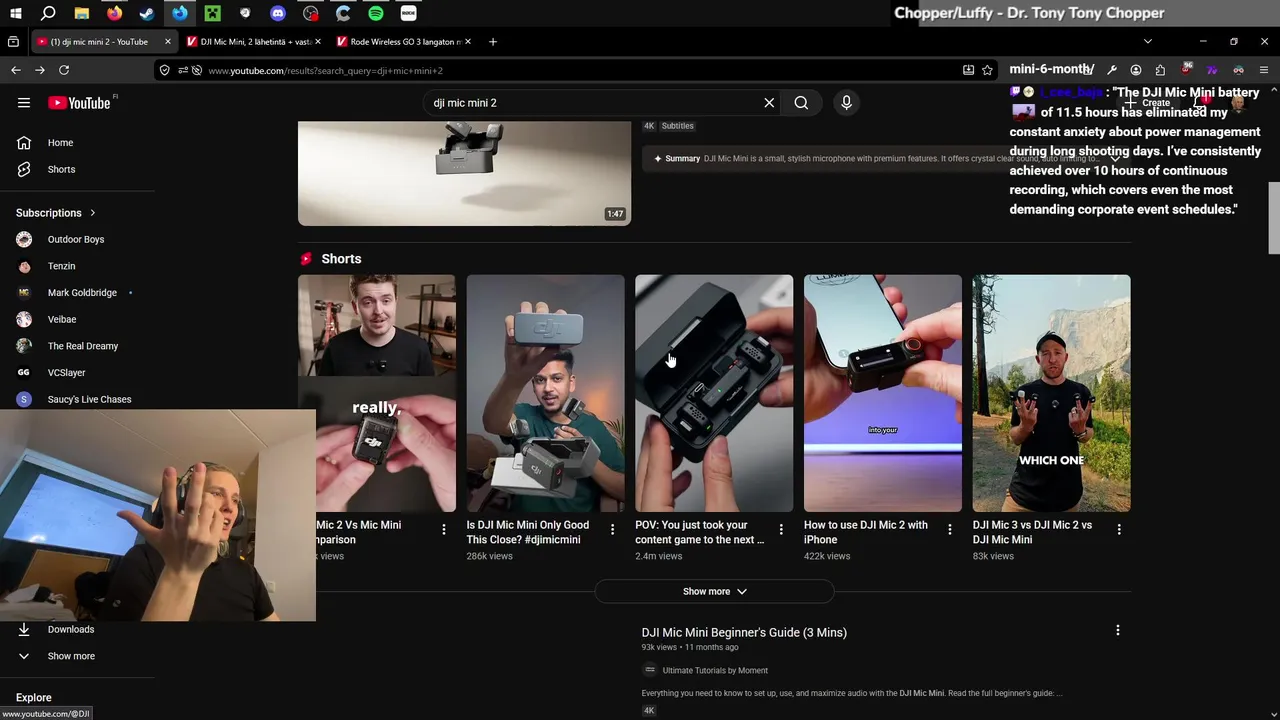The width and height of the screenshot is (1280, 720).
Task: Open 'DJI Mic 3 vs DJI Mic 2' short
Action: (1051, 393)
